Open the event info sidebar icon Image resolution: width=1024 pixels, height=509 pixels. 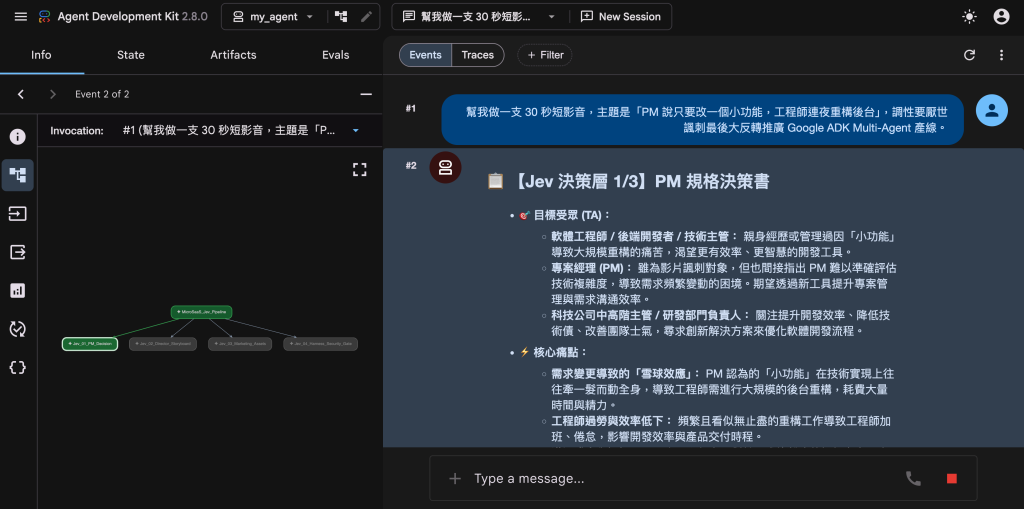[18, 137]
